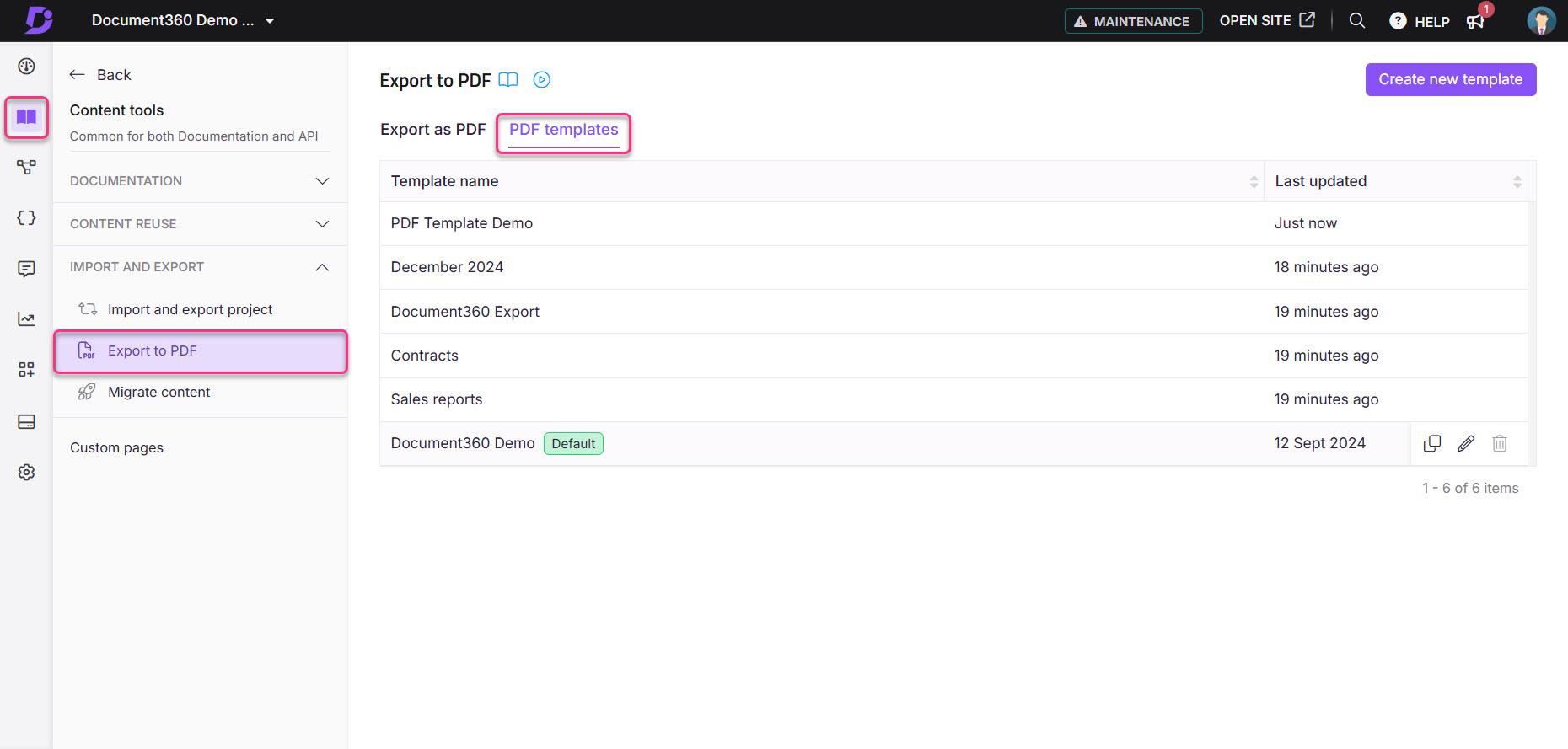The width and height of the screenshot is (1568, 749).
Task: Clone the Document360 Demo template
Action: click(x=1432, y=444)
